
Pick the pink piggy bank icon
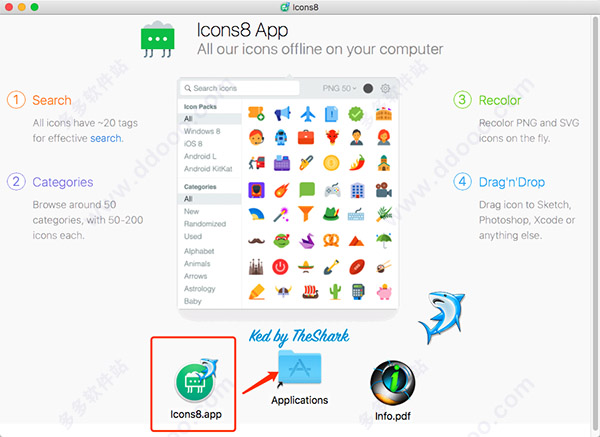[x=384, y=292]
